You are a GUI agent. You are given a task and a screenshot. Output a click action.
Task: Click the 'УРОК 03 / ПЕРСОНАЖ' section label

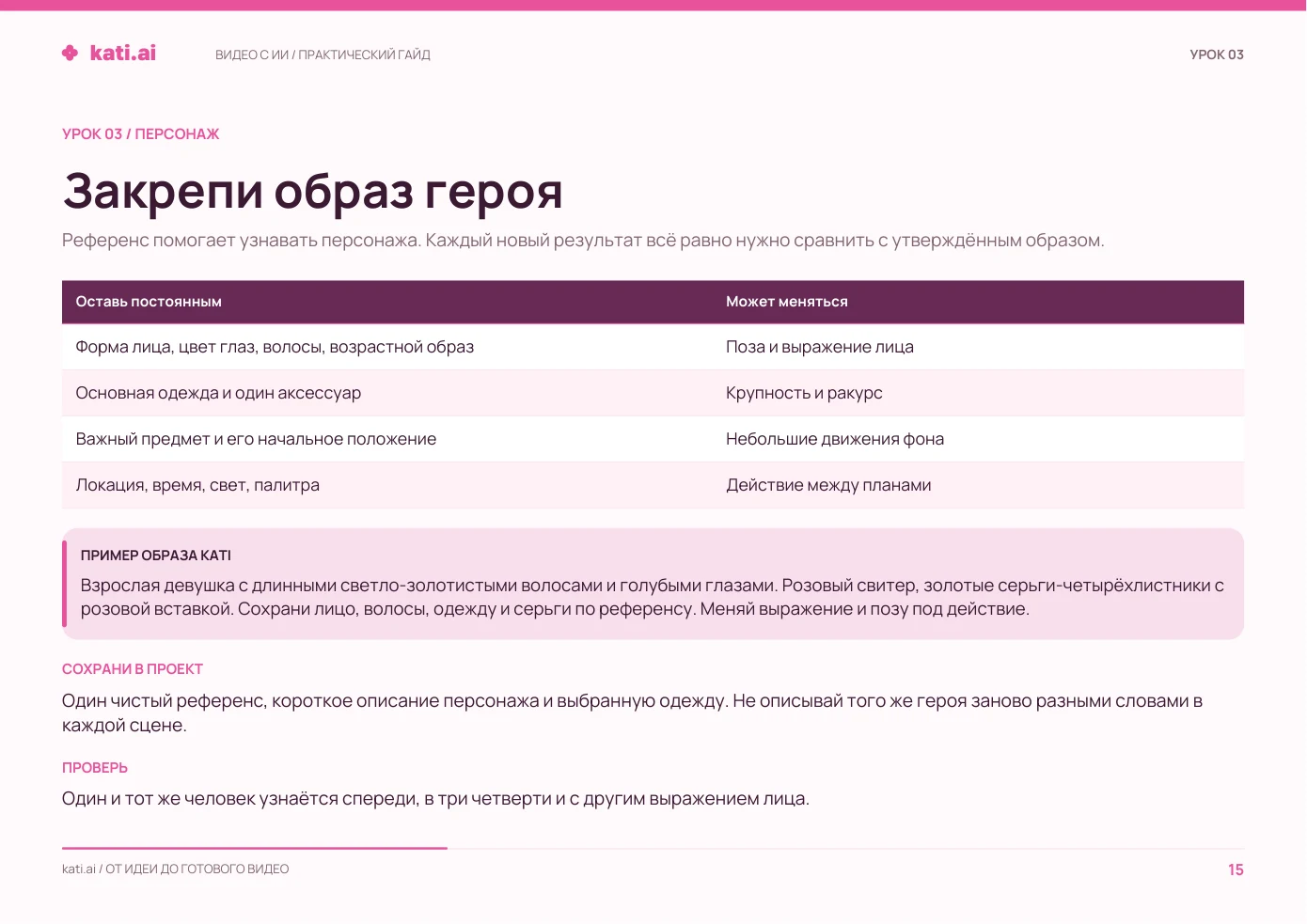140,133
